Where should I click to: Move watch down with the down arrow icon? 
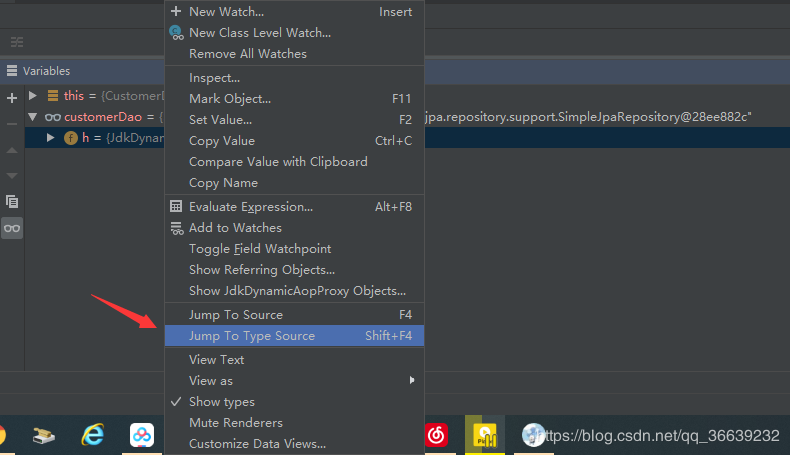click(12, 176)
